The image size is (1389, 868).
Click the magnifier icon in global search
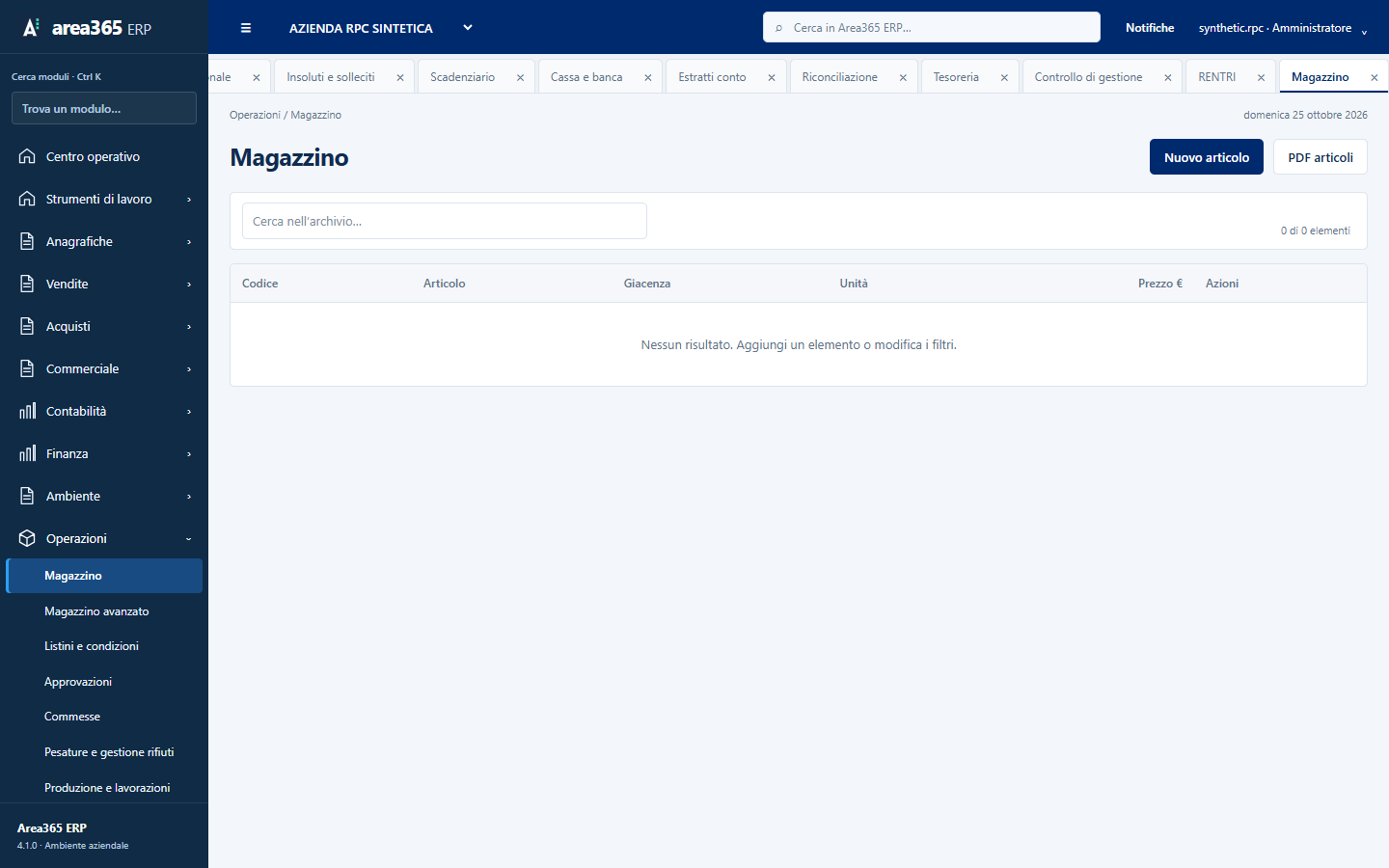(x=778, y=28)
